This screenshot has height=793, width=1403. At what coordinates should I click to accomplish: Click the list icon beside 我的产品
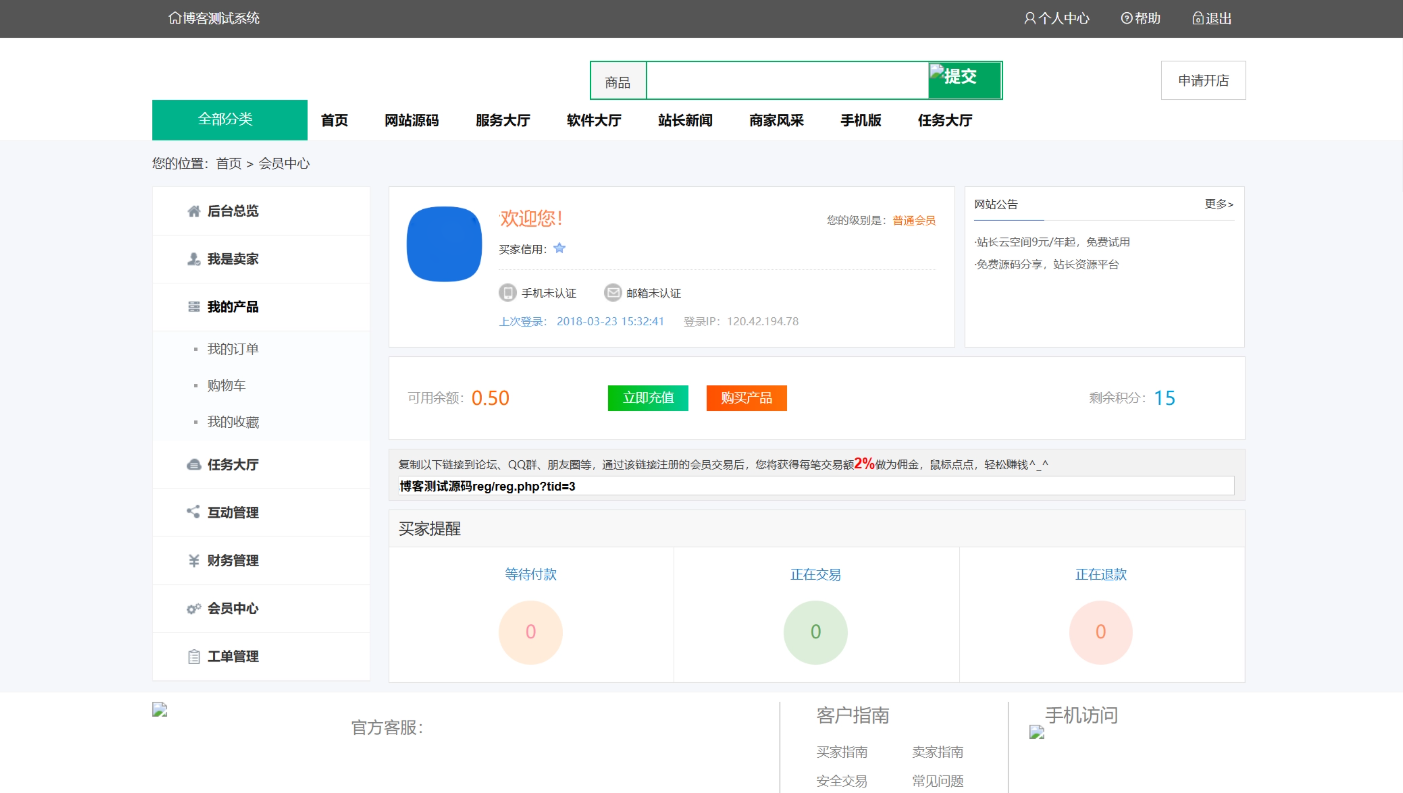[x=194, y=307]
